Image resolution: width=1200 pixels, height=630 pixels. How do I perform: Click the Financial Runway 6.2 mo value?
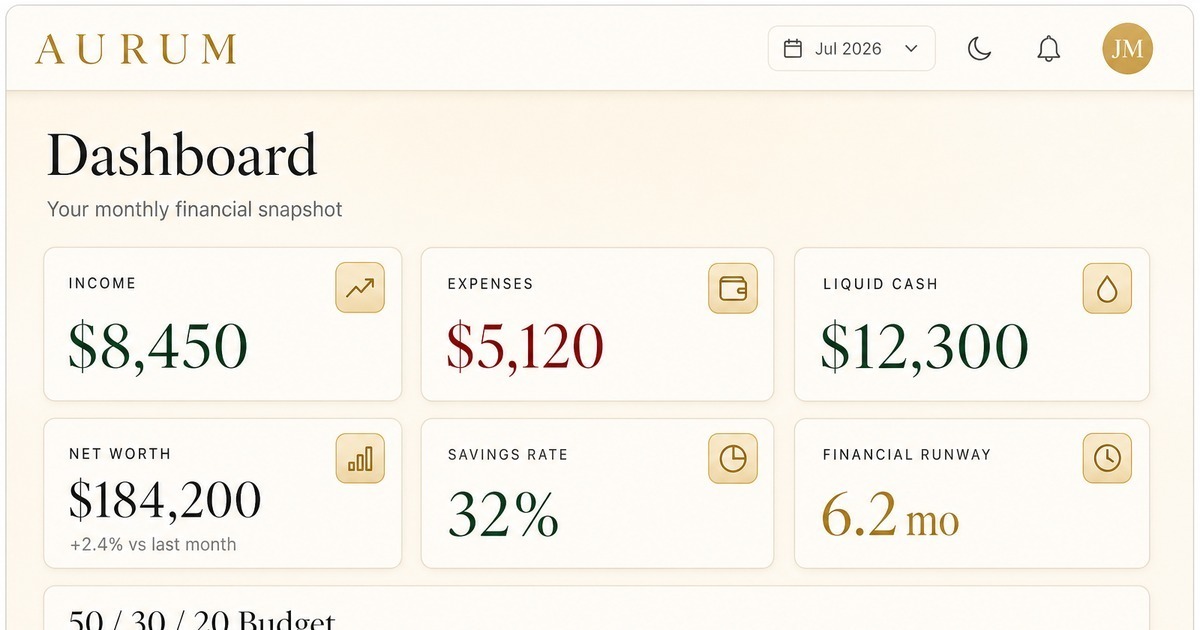click(890, 513)
